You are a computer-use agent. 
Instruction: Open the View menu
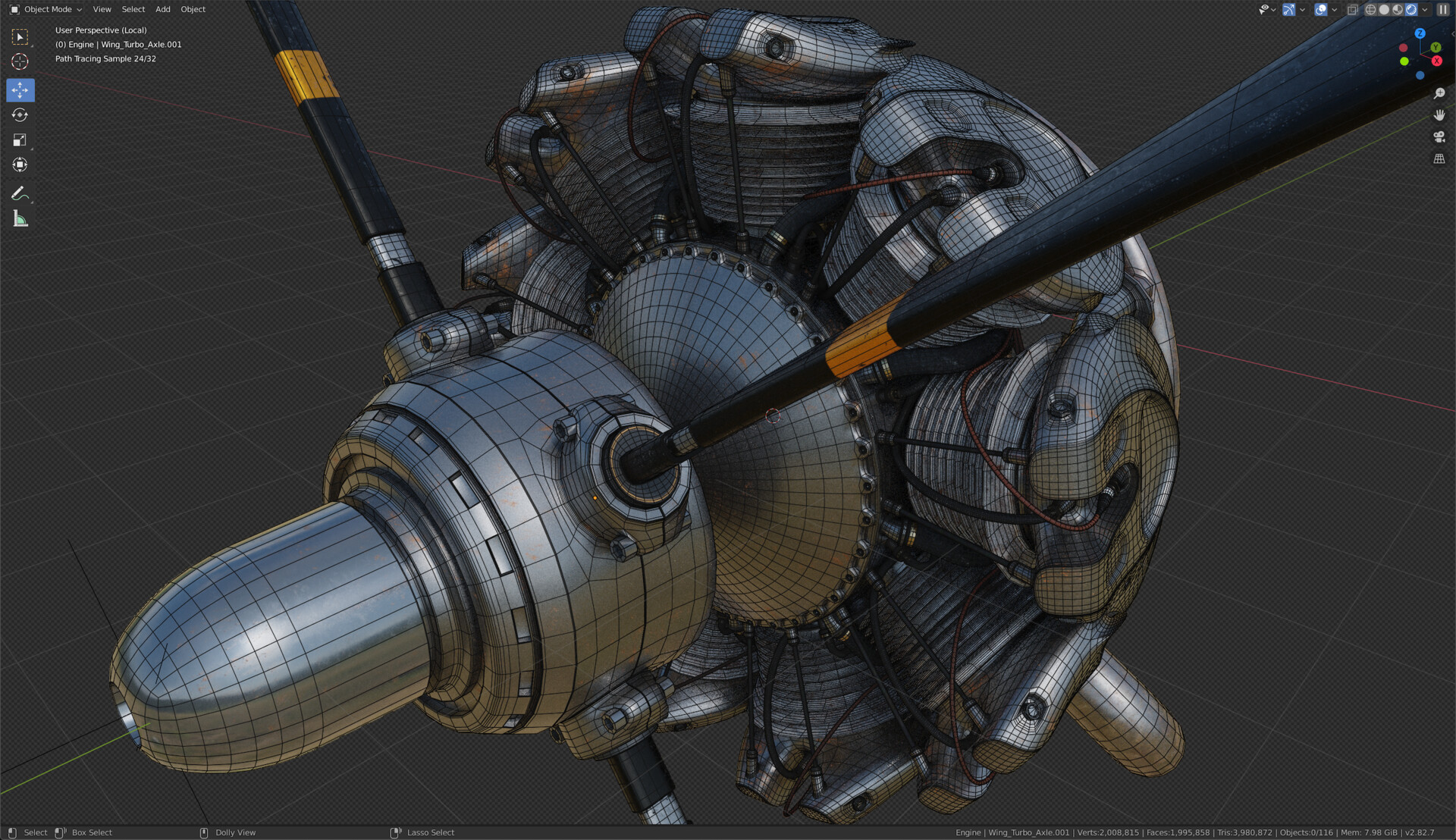pyautogui.click(x=102, y=9)
